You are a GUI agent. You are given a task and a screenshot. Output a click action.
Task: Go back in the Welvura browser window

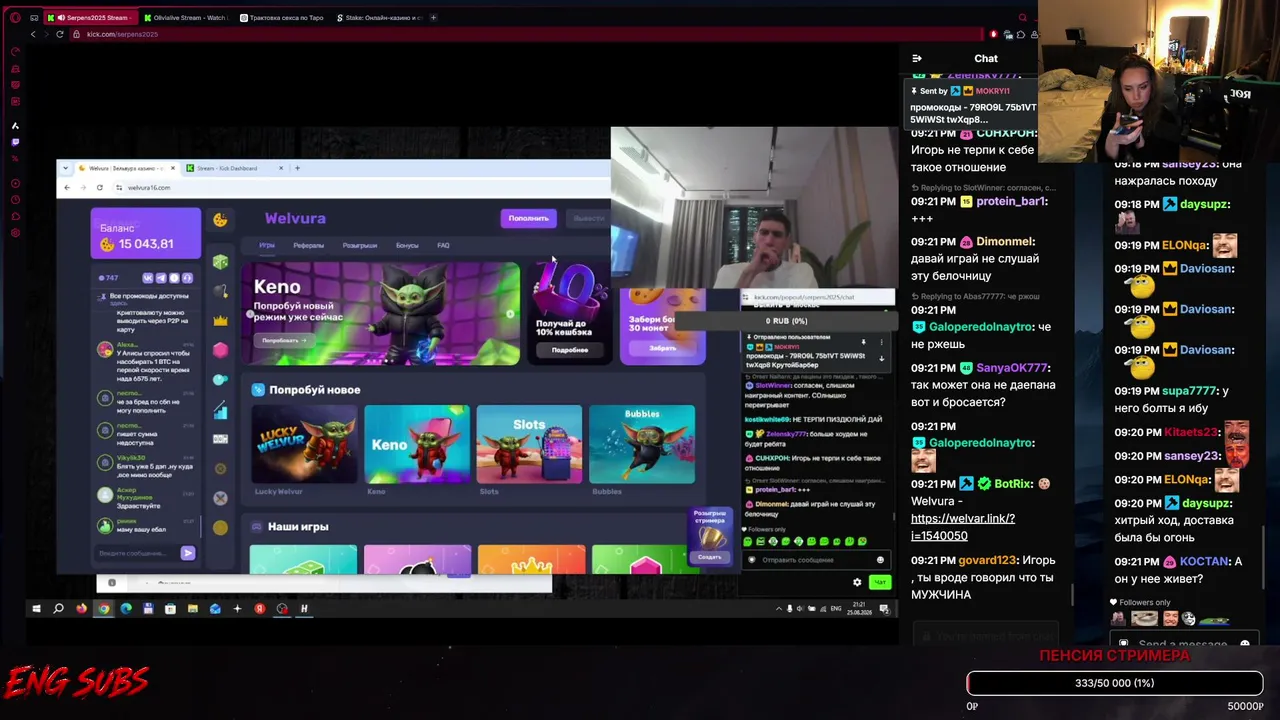(67, 187)
